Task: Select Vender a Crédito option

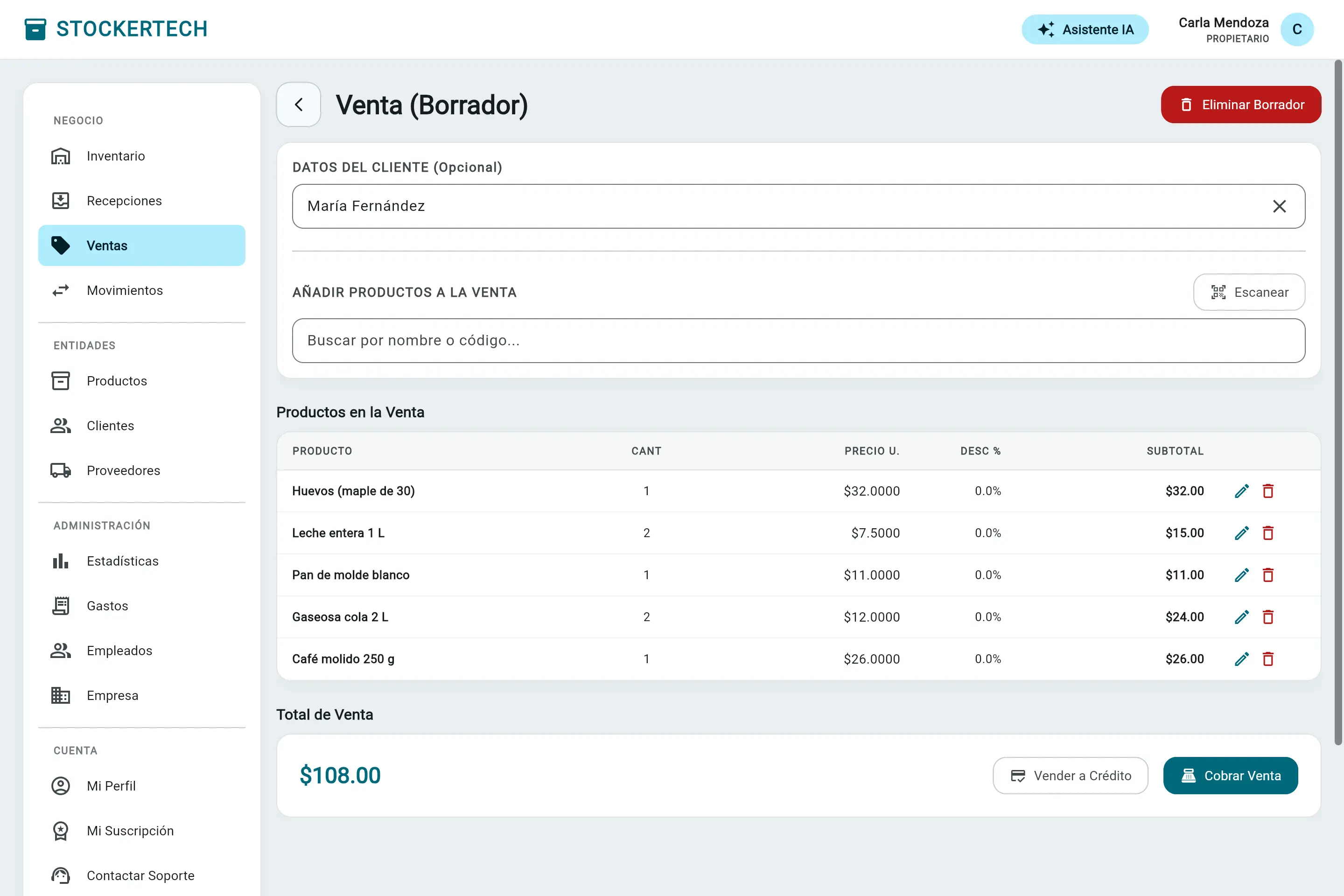Action: (1070, 776)
